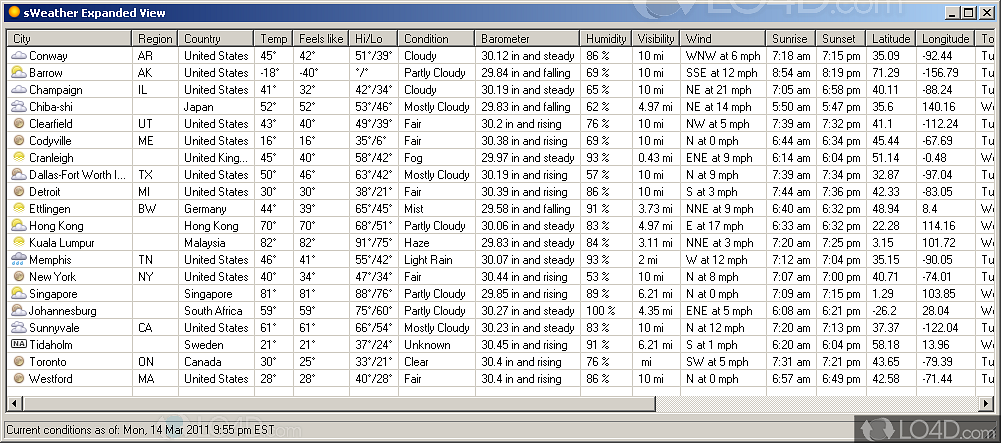Click the partly cloudy icon beside Barrow
The image size is (1001, 443).
coord(19,73)
